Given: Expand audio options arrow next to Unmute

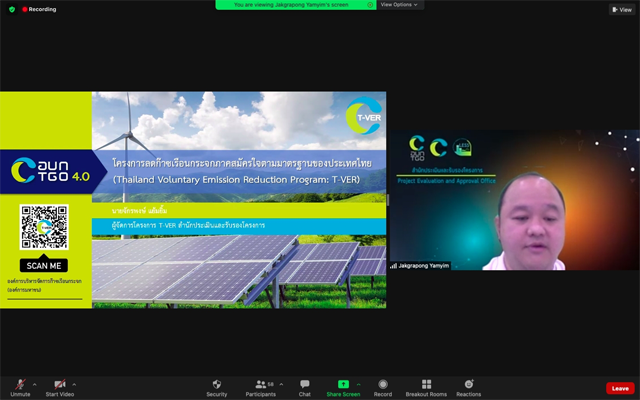Looking at the screenshot, I should pyautogui.click(x=34, y=384).
